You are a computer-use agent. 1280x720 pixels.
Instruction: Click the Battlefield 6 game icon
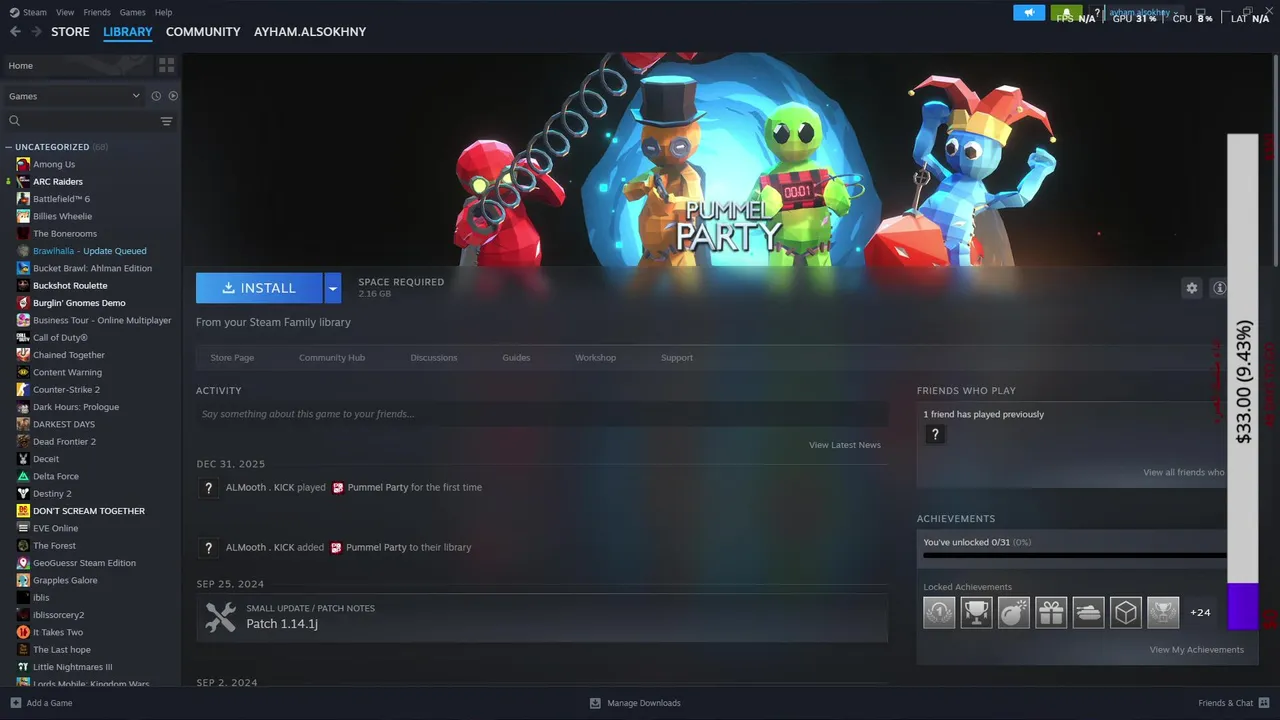click(23, 199)
